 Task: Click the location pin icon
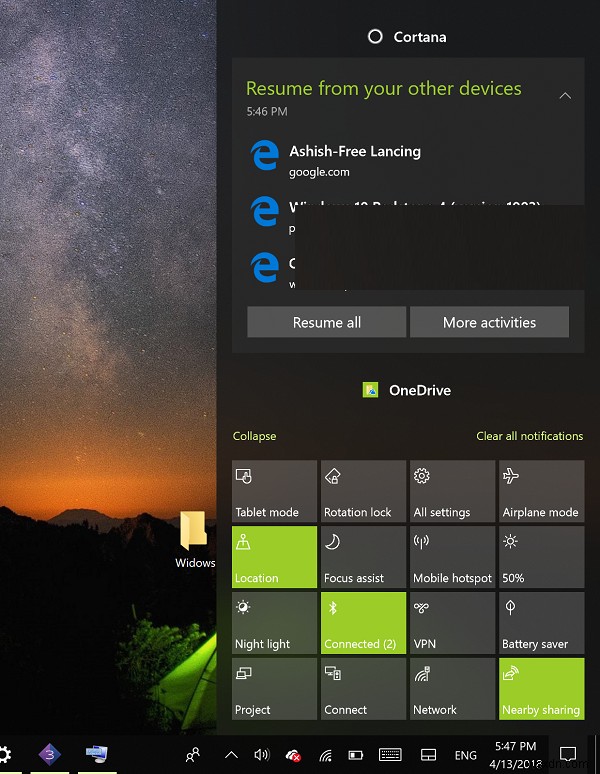(x=243, y=542)
